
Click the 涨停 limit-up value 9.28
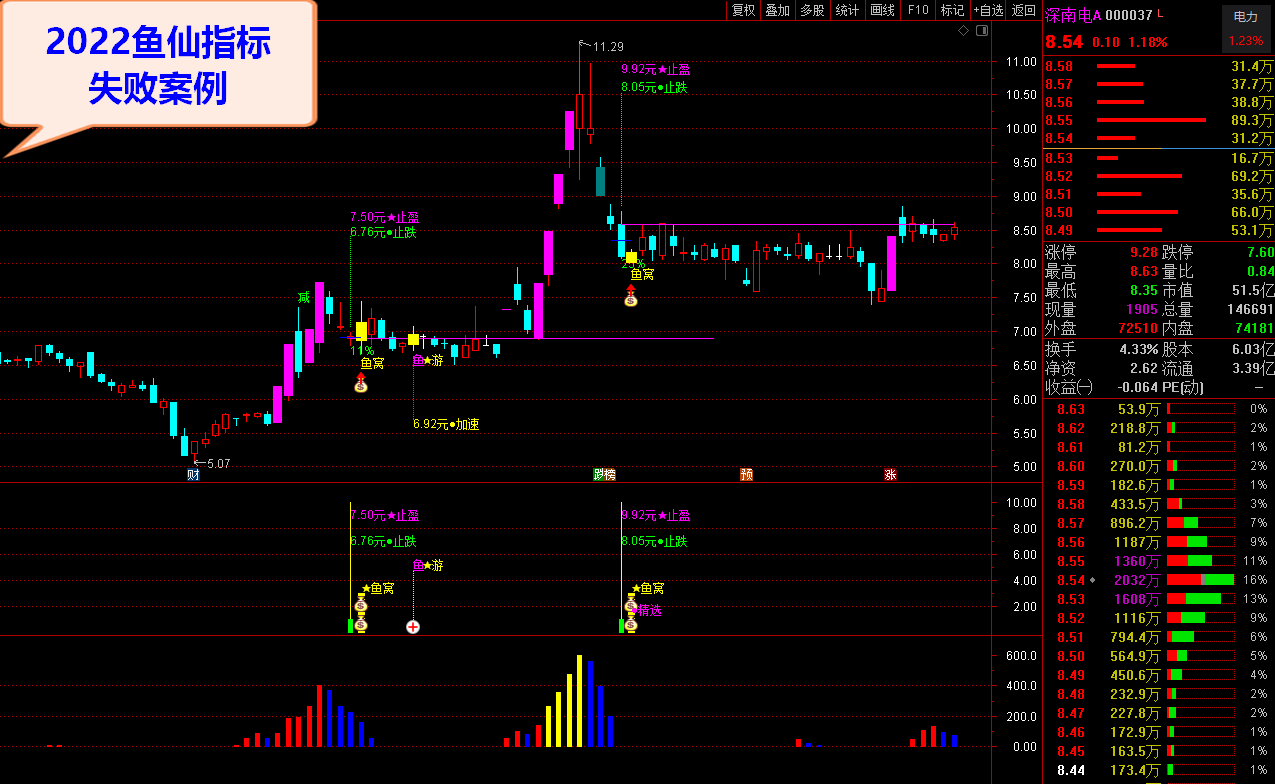pos(1144,253)
